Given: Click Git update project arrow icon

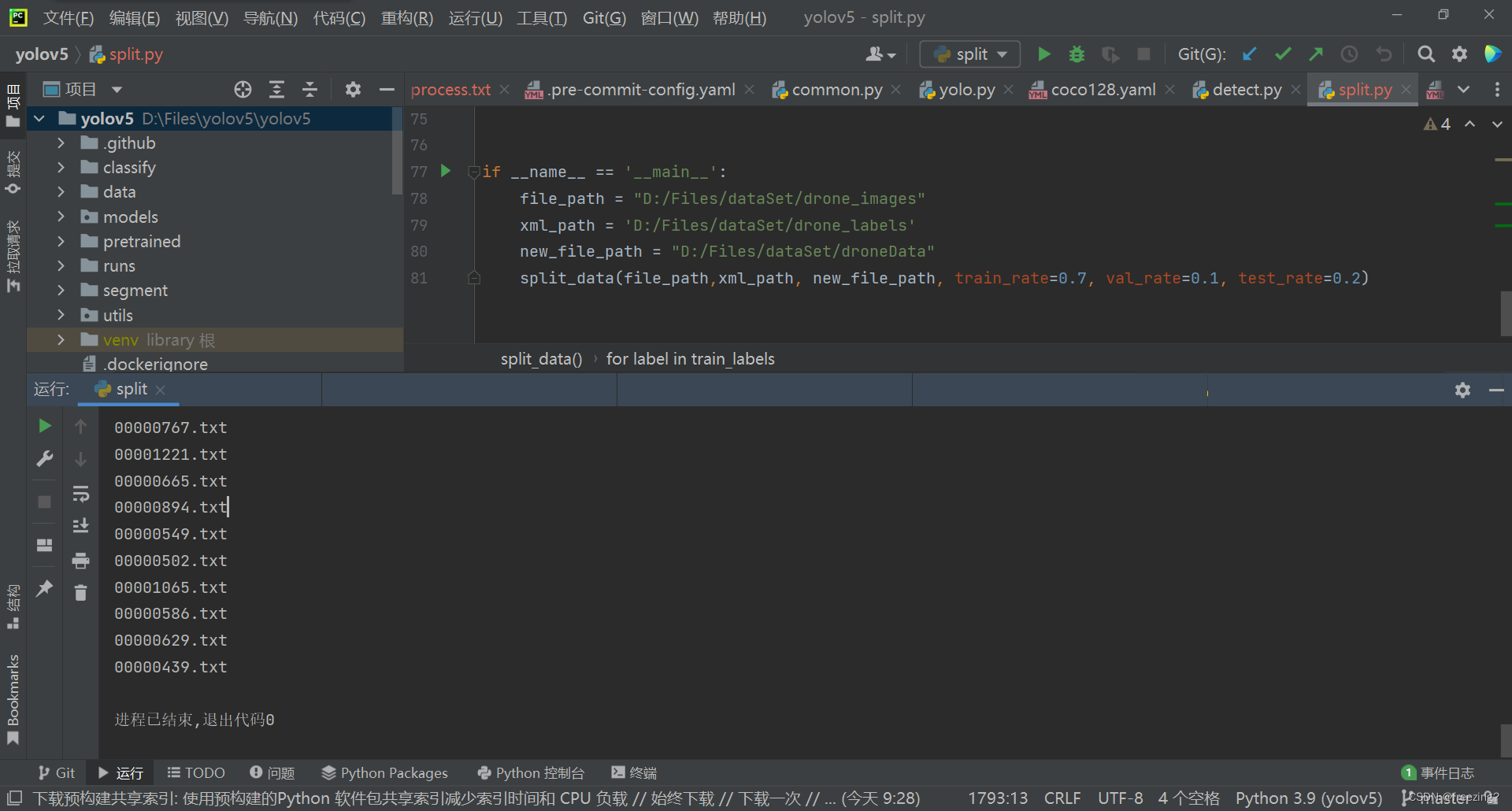Looking at the screenshot, I should pyautogui.click(x=1249, y=54).
